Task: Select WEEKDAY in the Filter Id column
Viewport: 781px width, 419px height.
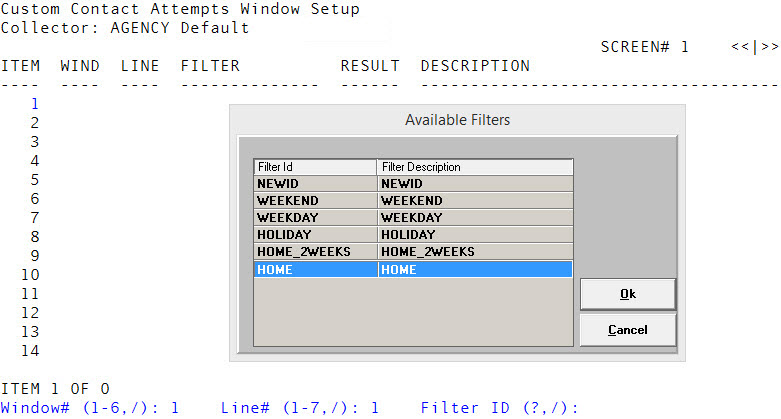Action: [315, 218]
